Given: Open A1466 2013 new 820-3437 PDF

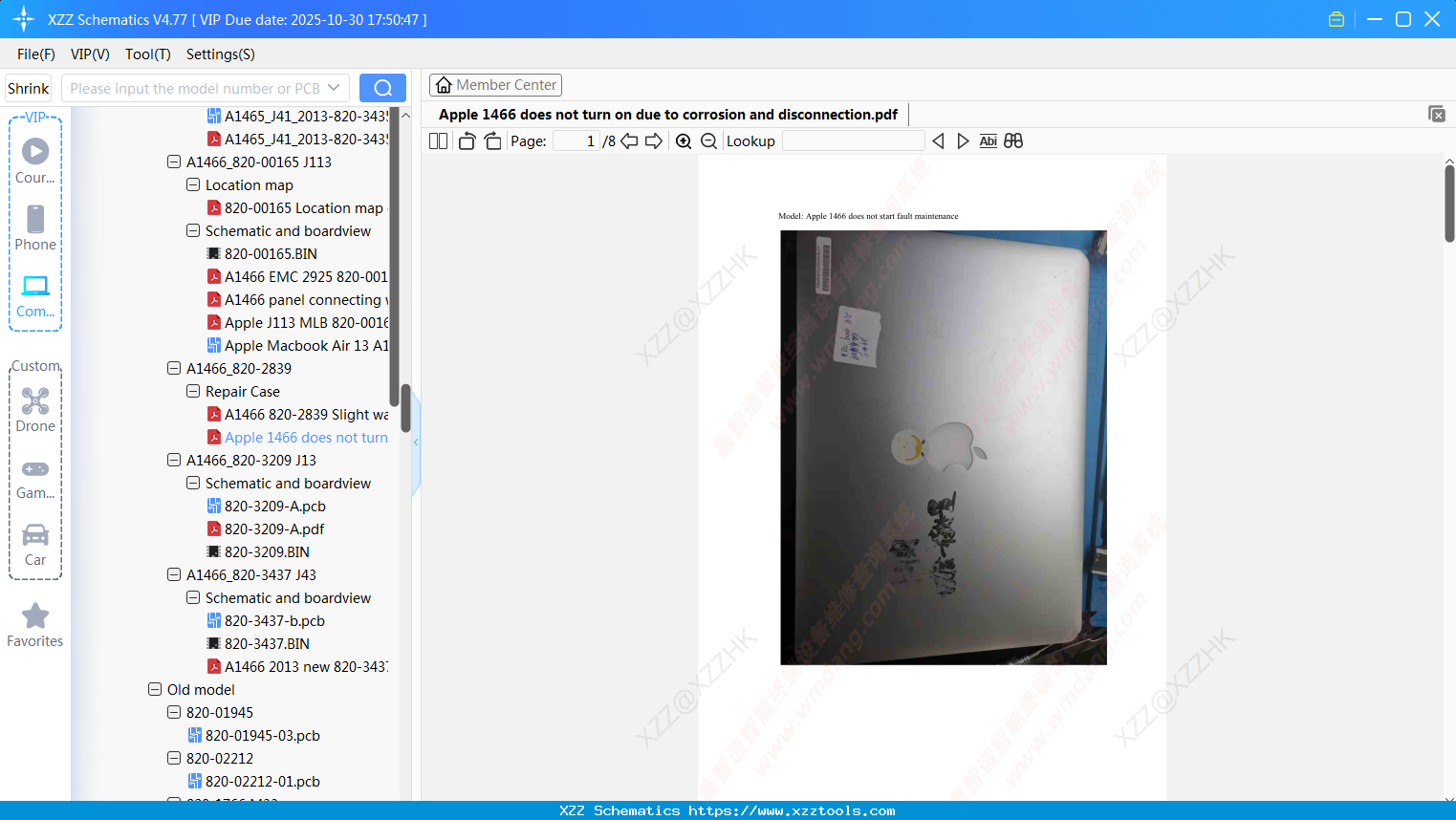Looking at the screenshot, I should point(297,667).
